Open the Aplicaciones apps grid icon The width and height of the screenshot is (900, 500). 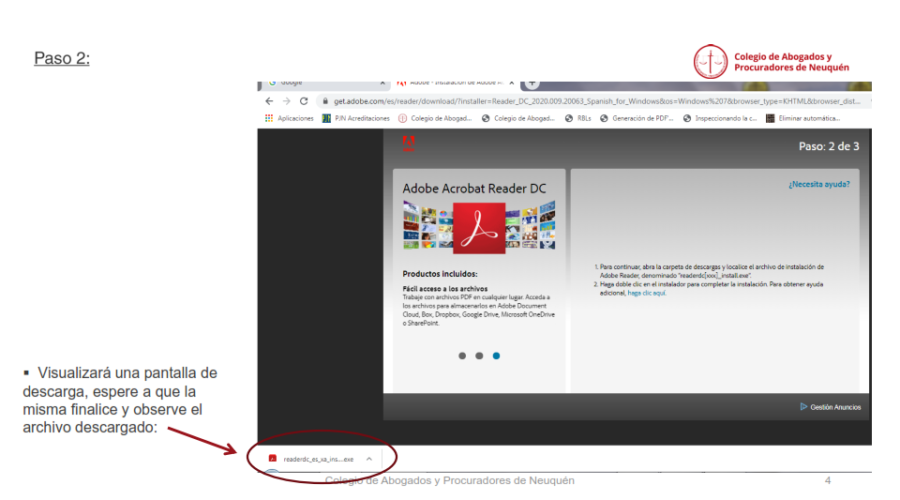tap(269, 118)
